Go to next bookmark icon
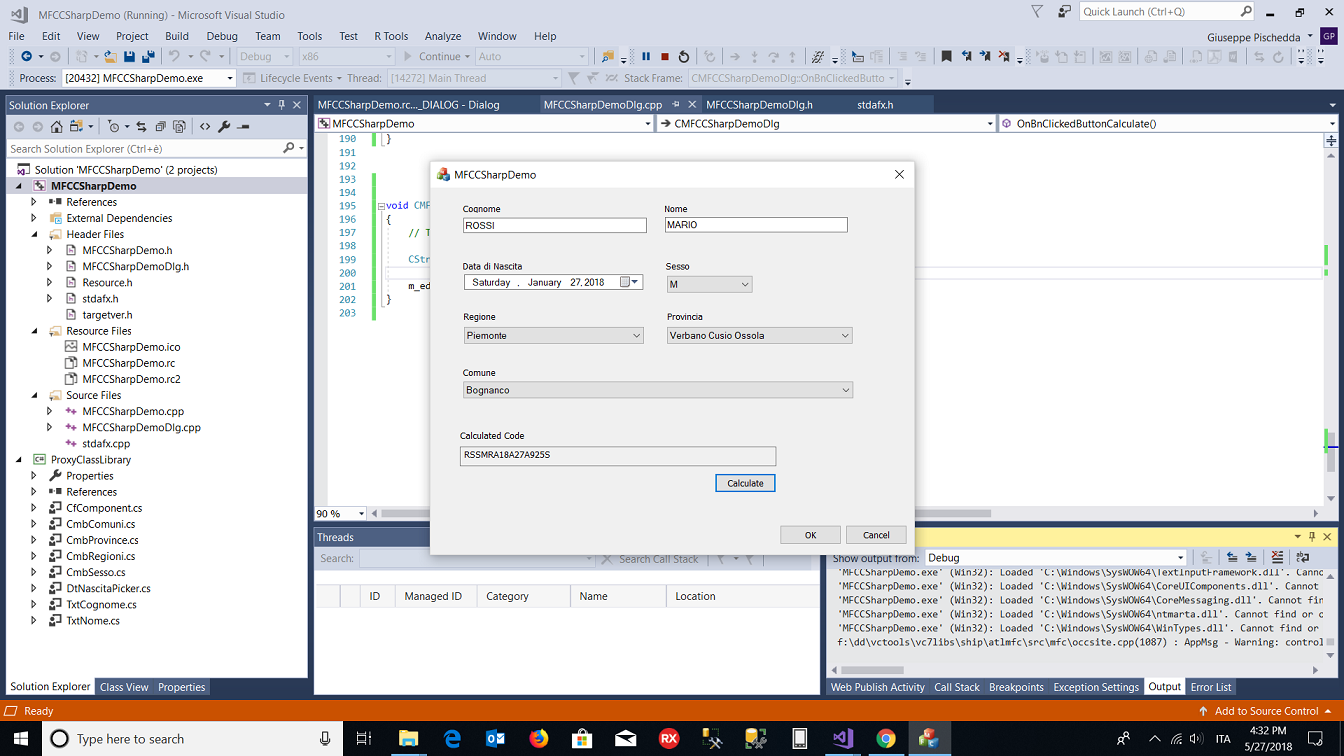This screenshot has height=756, width=1344. 985,57
